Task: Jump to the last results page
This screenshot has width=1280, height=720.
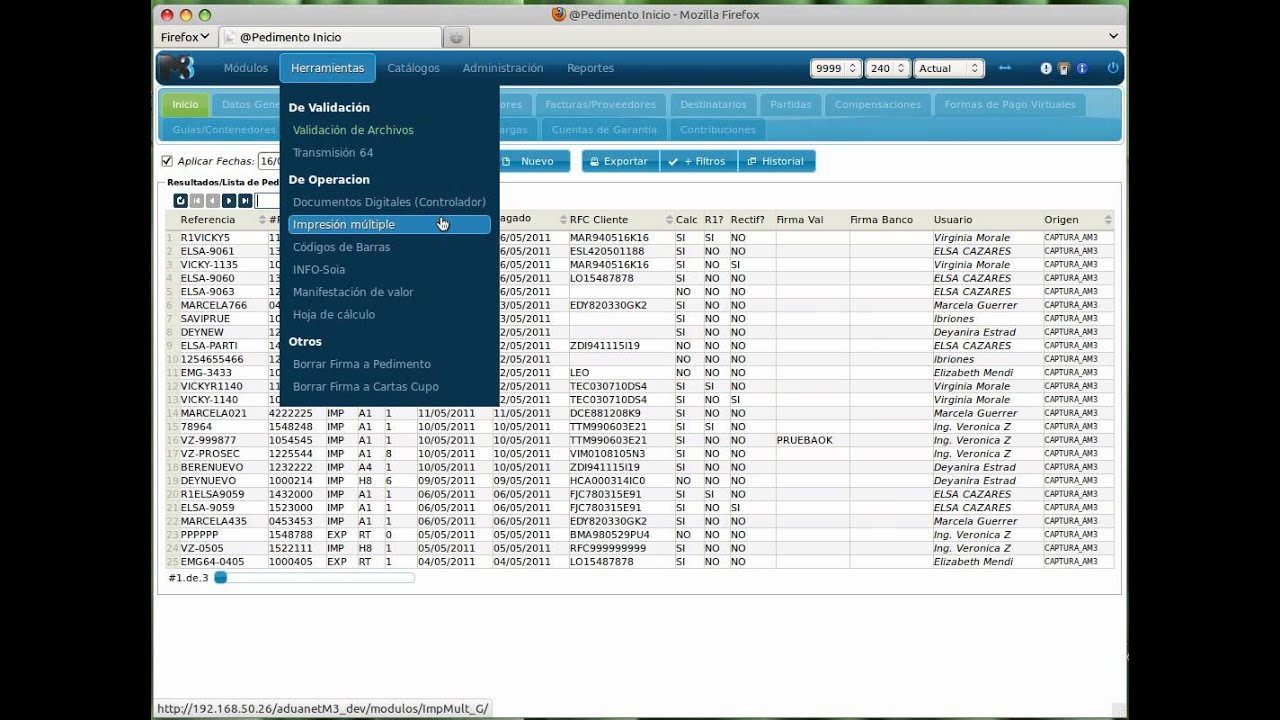Action: coord(245,201)
